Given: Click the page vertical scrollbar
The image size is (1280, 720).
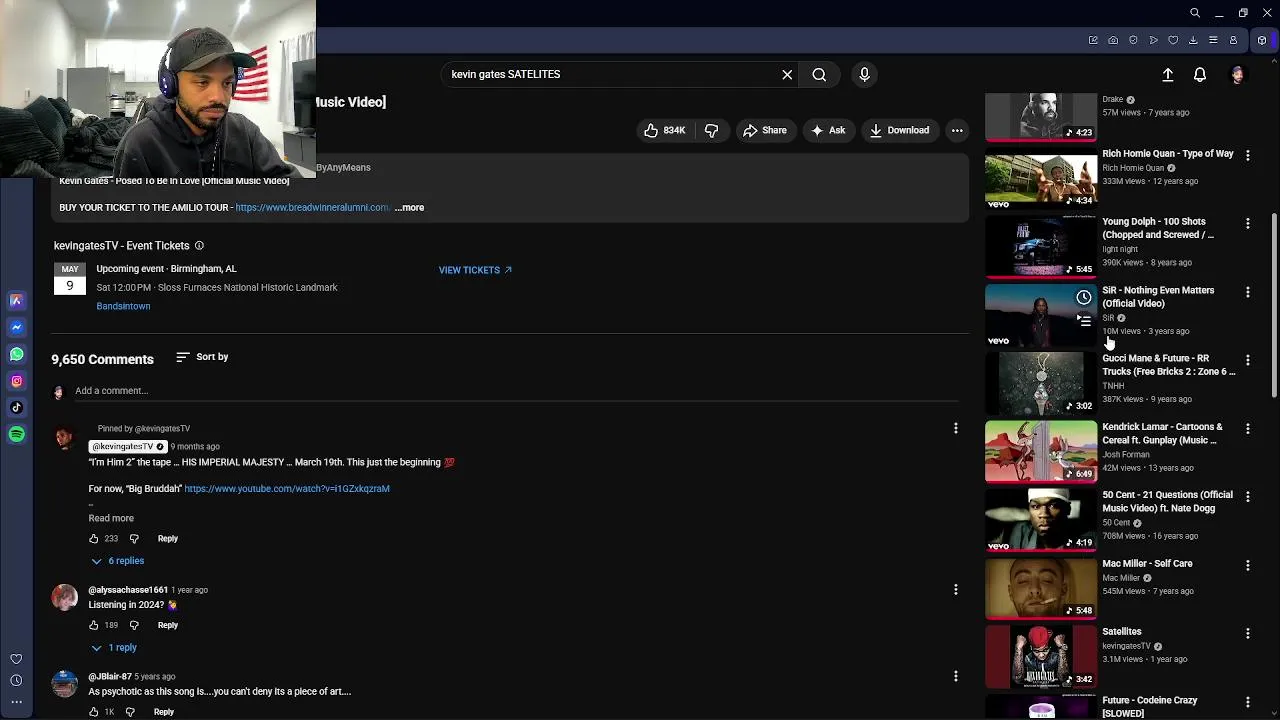Looking at the screenshot, I should click(1274, 305).
